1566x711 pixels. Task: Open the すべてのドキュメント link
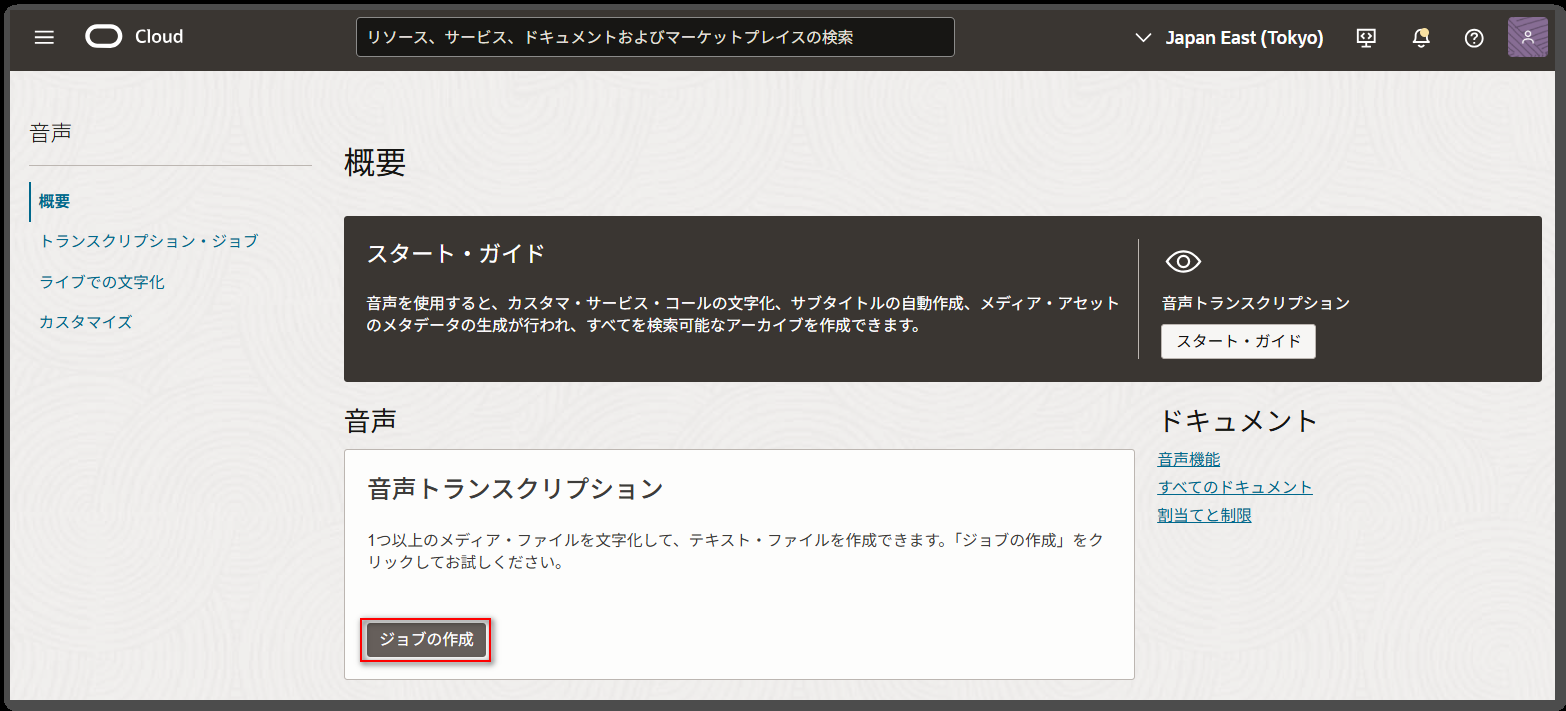pos(1235,487)
